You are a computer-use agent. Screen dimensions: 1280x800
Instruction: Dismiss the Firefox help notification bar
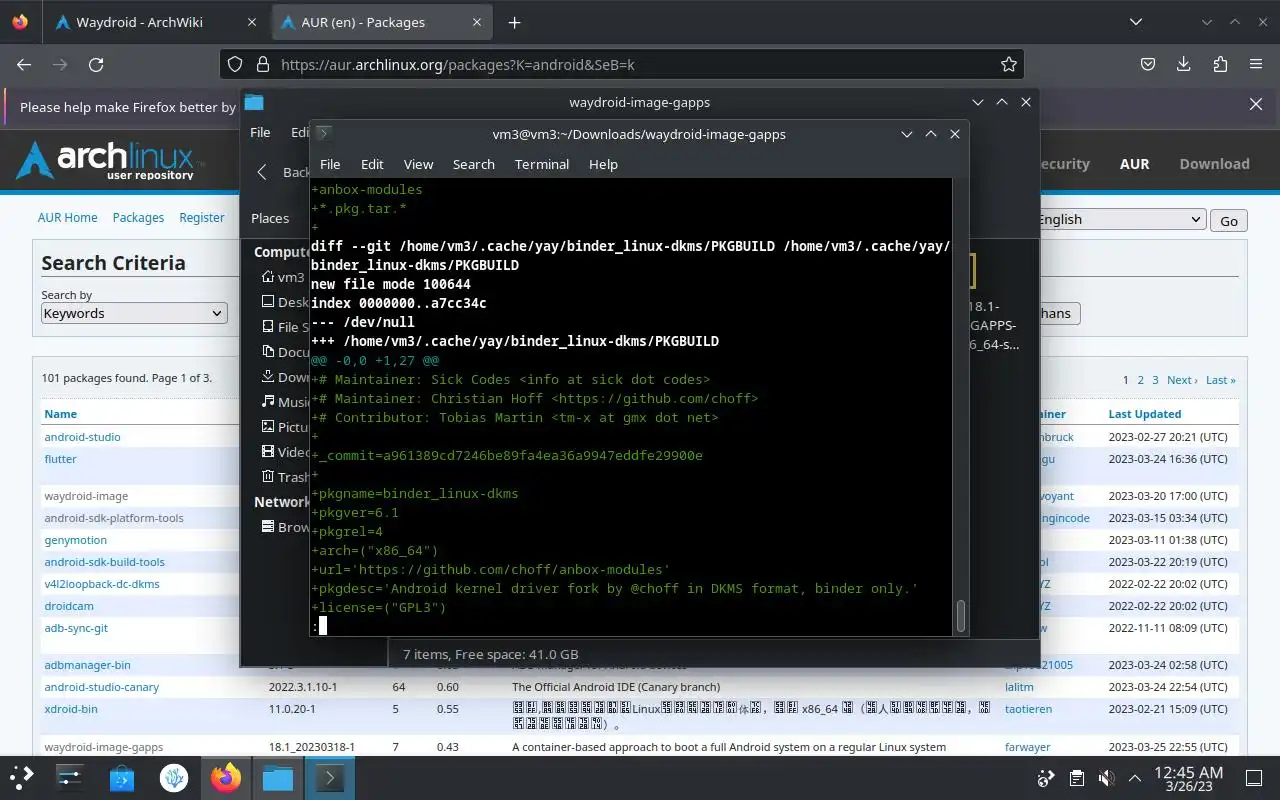tap(1256, 104)
